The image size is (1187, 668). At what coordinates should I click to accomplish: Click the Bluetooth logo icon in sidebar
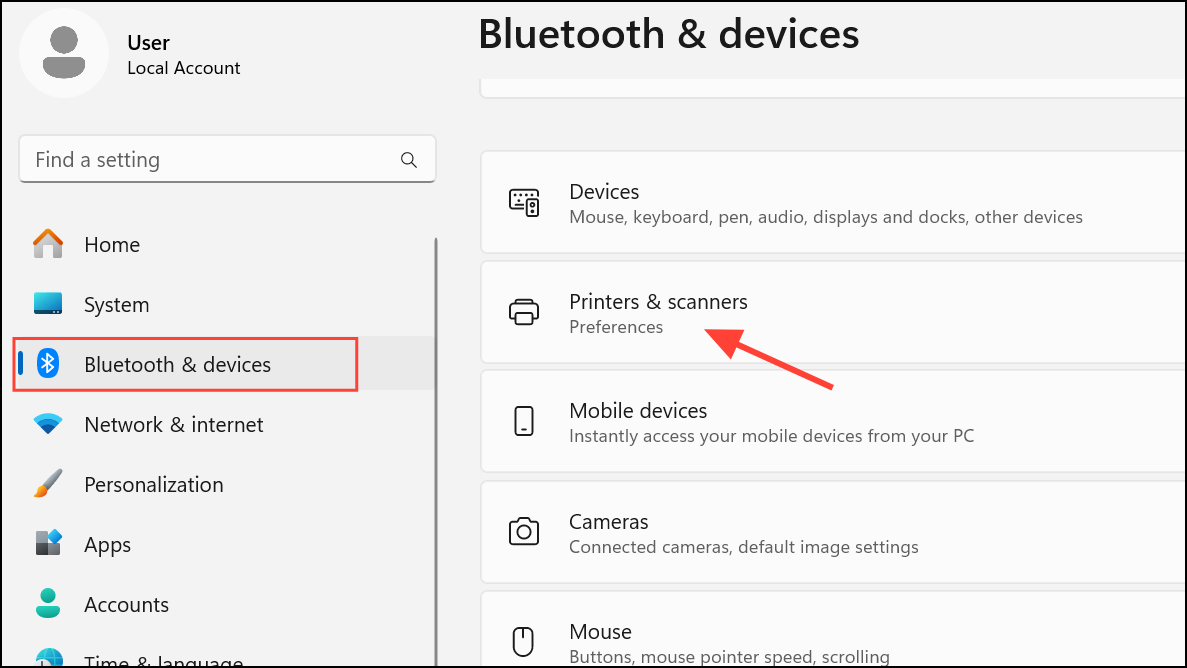point(48,364)
